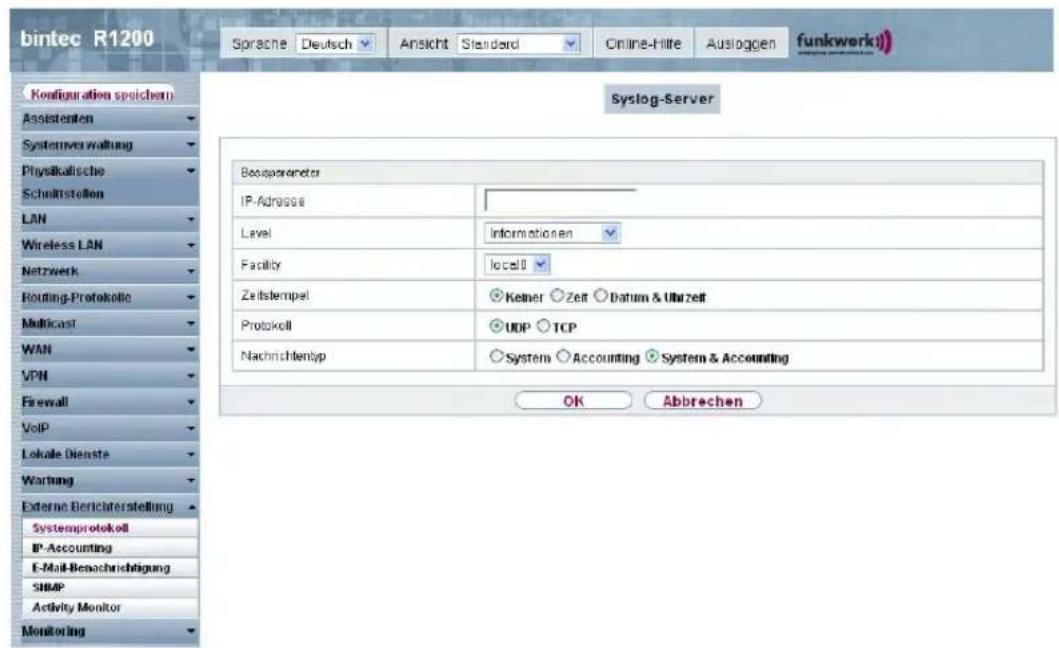The image size is (1059, 648).
Task: Expand the Wartung menu section
Action: [x=105, y=480]
